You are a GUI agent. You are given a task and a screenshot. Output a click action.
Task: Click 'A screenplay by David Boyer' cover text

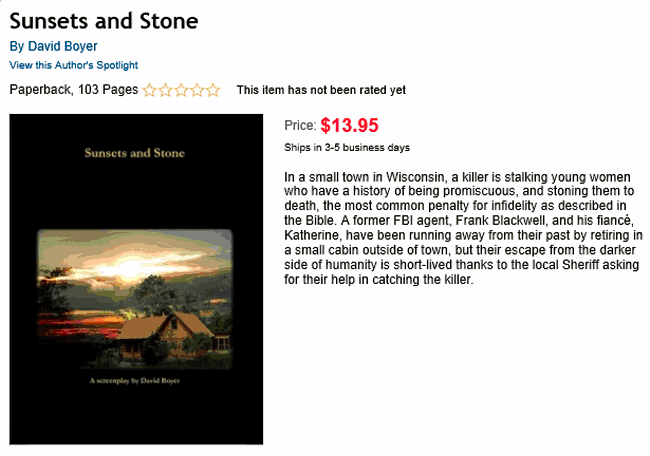point(135,381)
